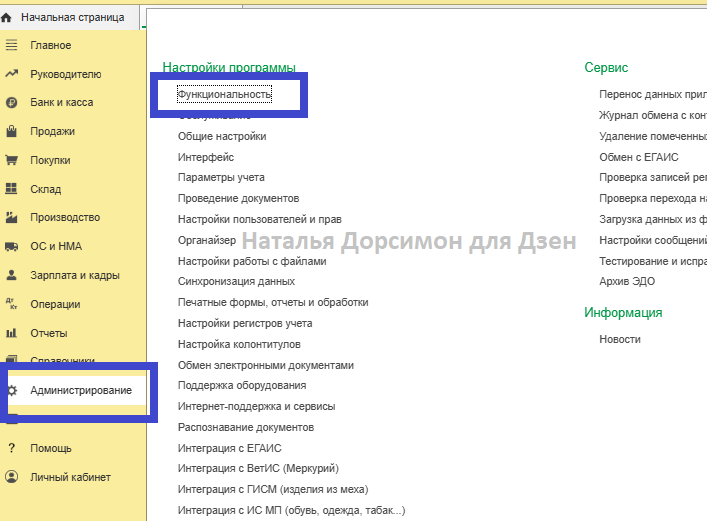The image size is (707, 521).
Task: Open Синхронизация данных
Action: 236,281
